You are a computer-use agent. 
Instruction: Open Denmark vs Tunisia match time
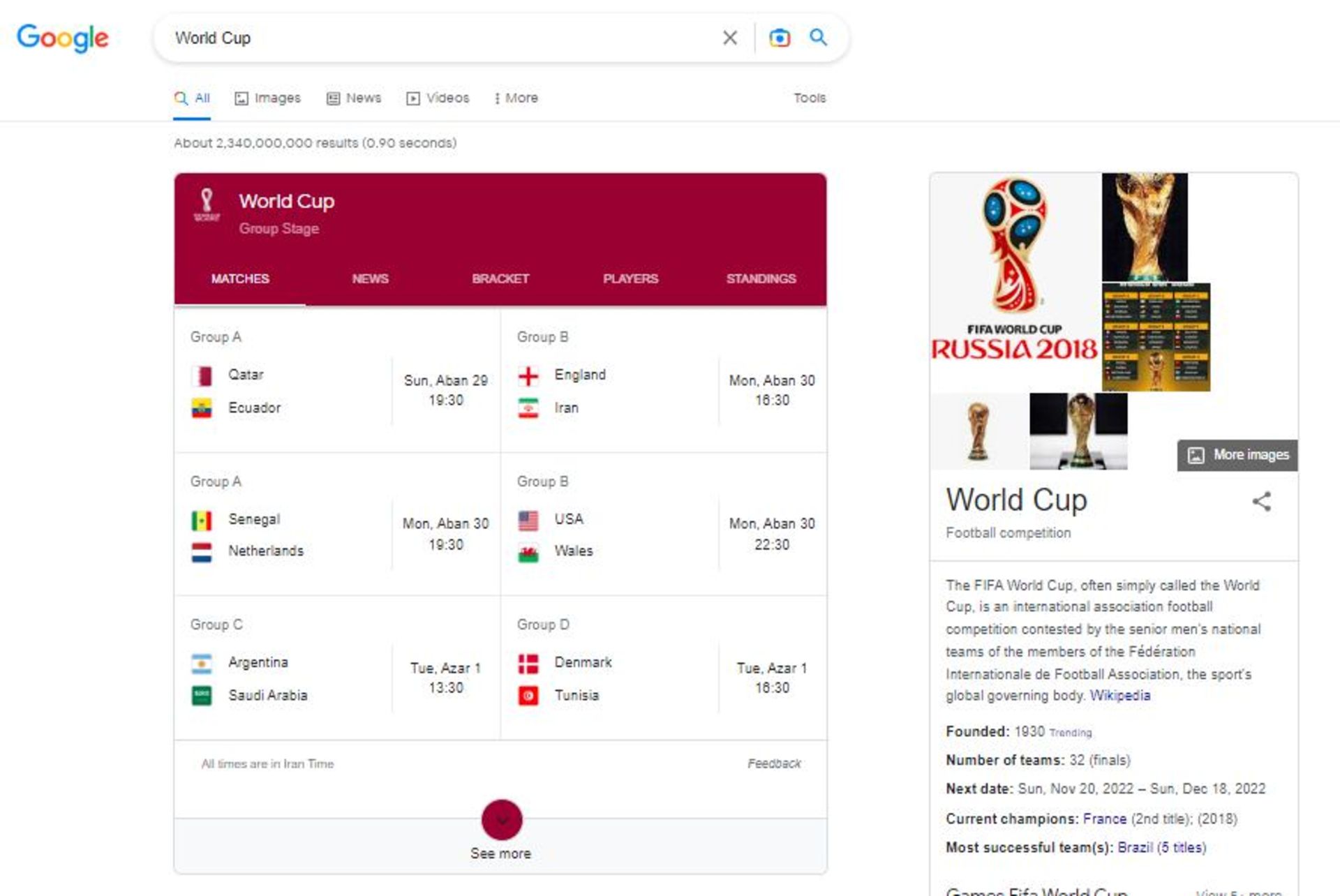point(772,678)
